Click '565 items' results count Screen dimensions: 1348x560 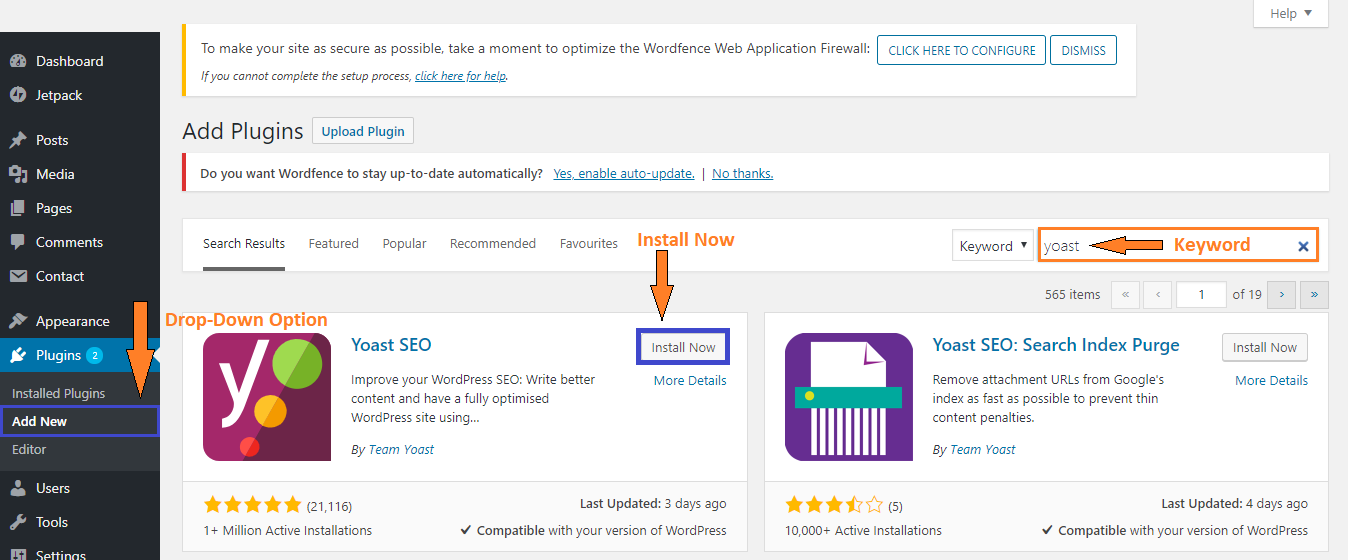click(x=1073, y=294)
